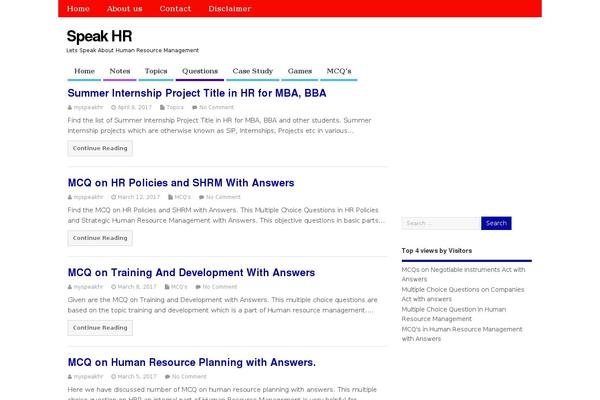Open No Comment link on Summer Internship post

point(216,108)
